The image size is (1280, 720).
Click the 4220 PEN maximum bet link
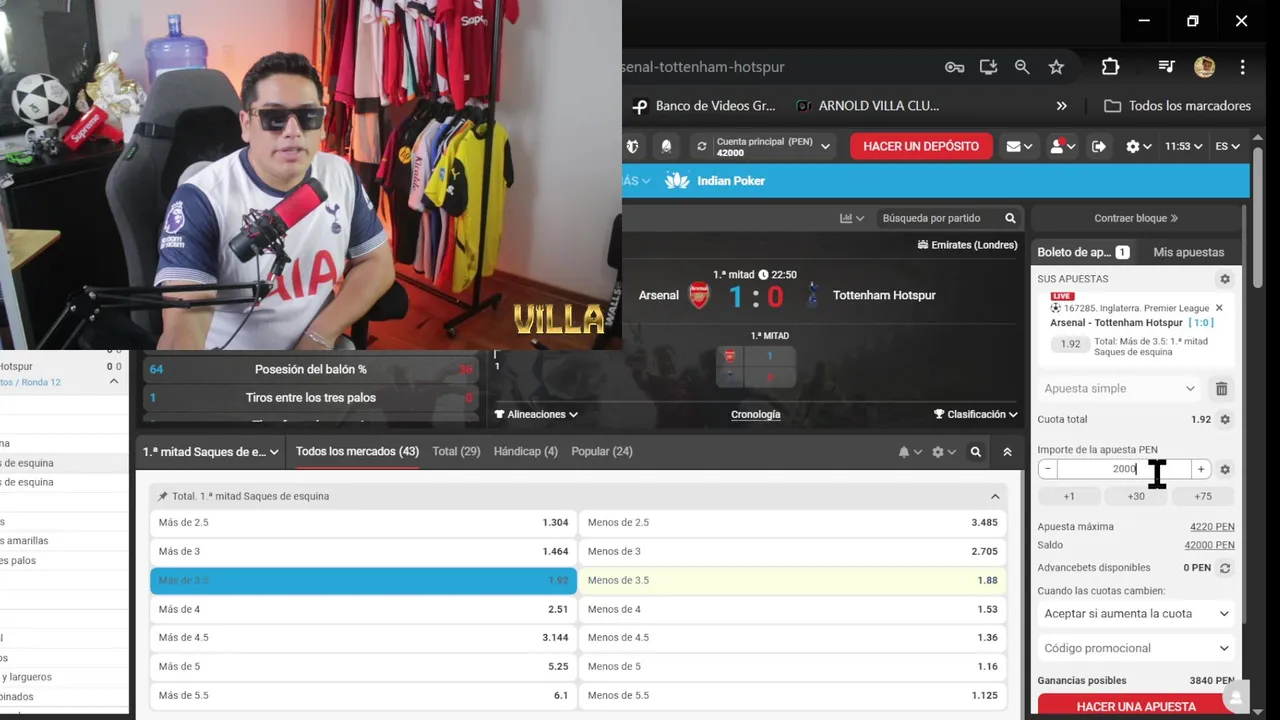pyautogui.click(x=1212, y=527)
